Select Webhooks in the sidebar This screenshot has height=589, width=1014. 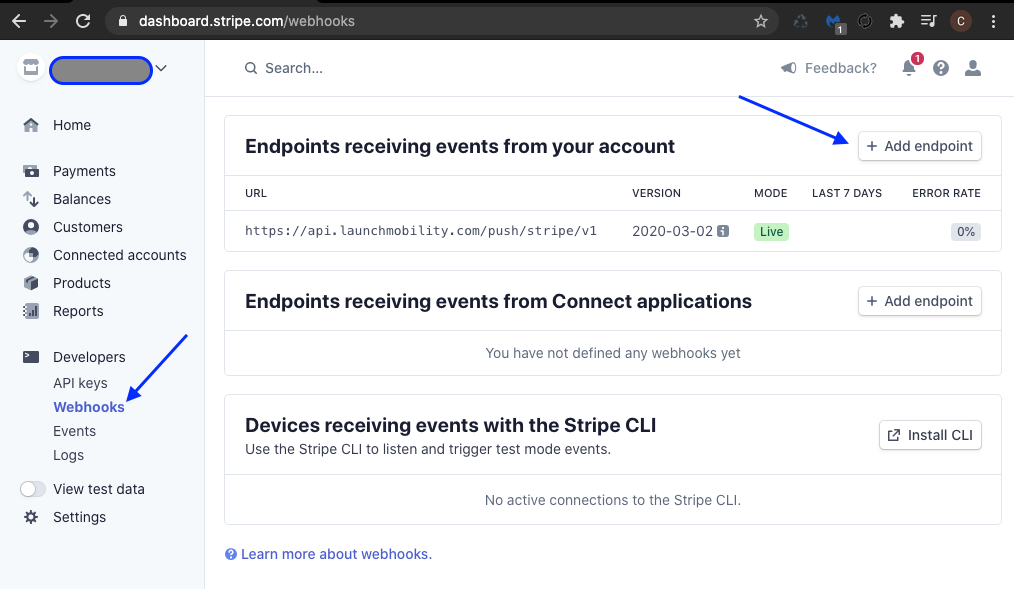pyautogui.click(x=89, y=407)
